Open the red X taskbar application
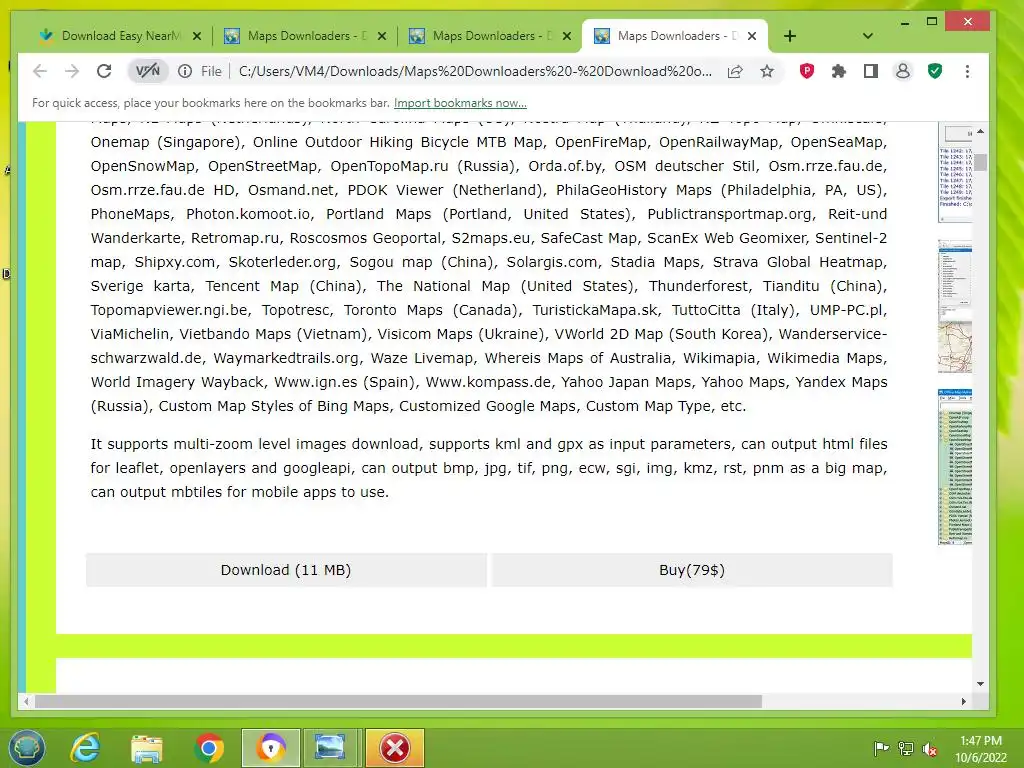 tap(394, 748)
